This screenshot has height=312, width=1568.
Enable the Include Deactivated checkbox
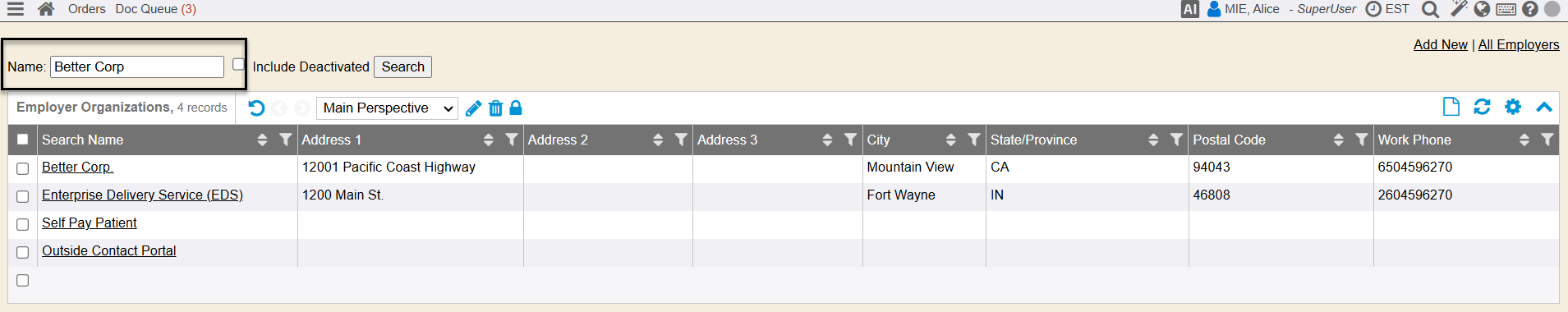pyautogui.click(x=238, y=64)
